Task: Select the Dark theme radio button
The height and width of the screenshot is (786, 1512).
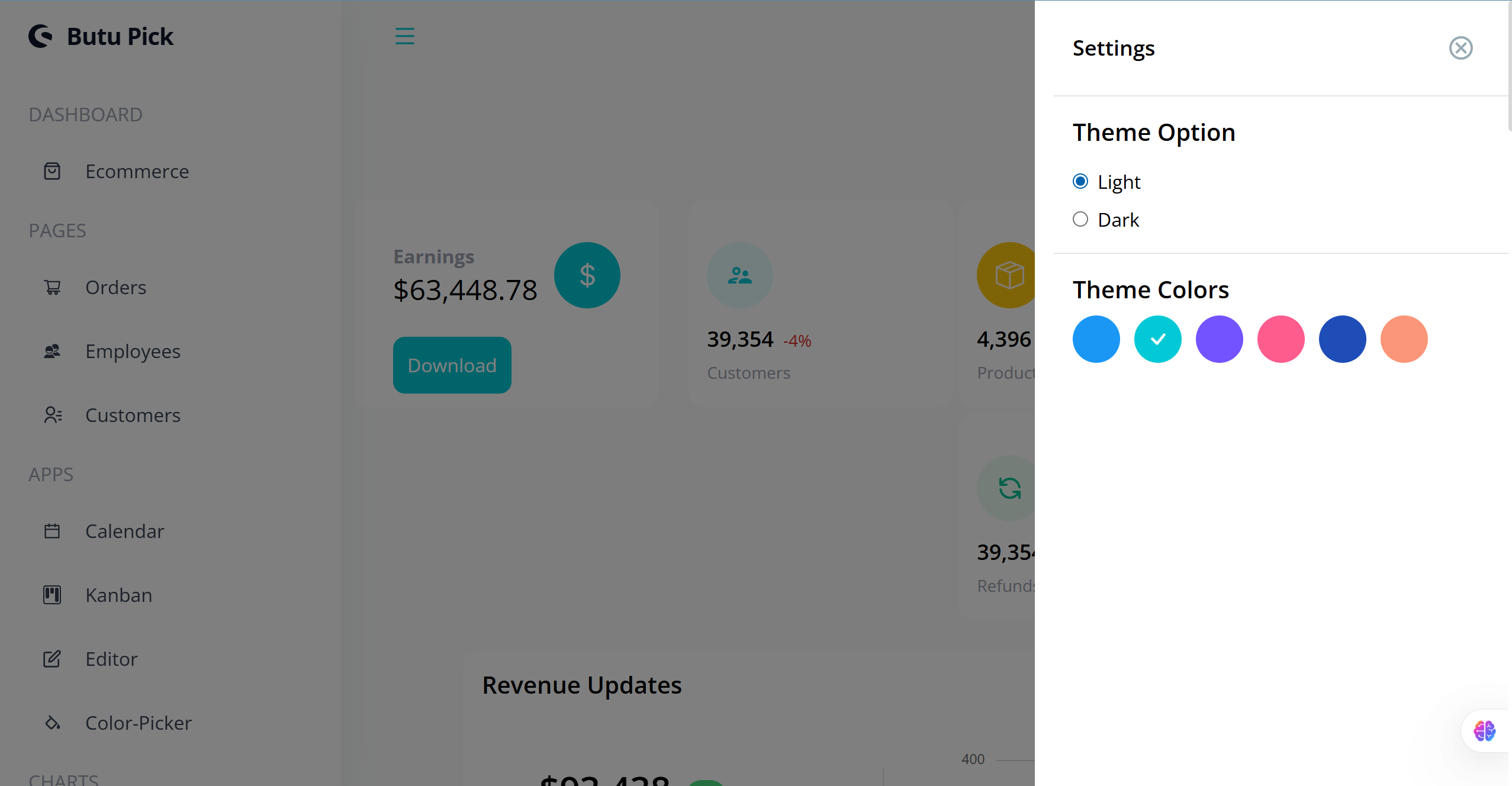Action: coord(1080,219)
